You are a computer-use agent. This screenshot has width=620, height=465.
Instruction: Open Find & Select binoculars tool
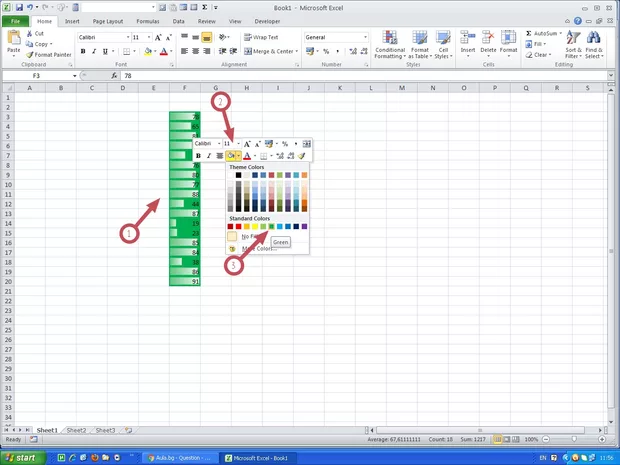click(x=594, y=44)
